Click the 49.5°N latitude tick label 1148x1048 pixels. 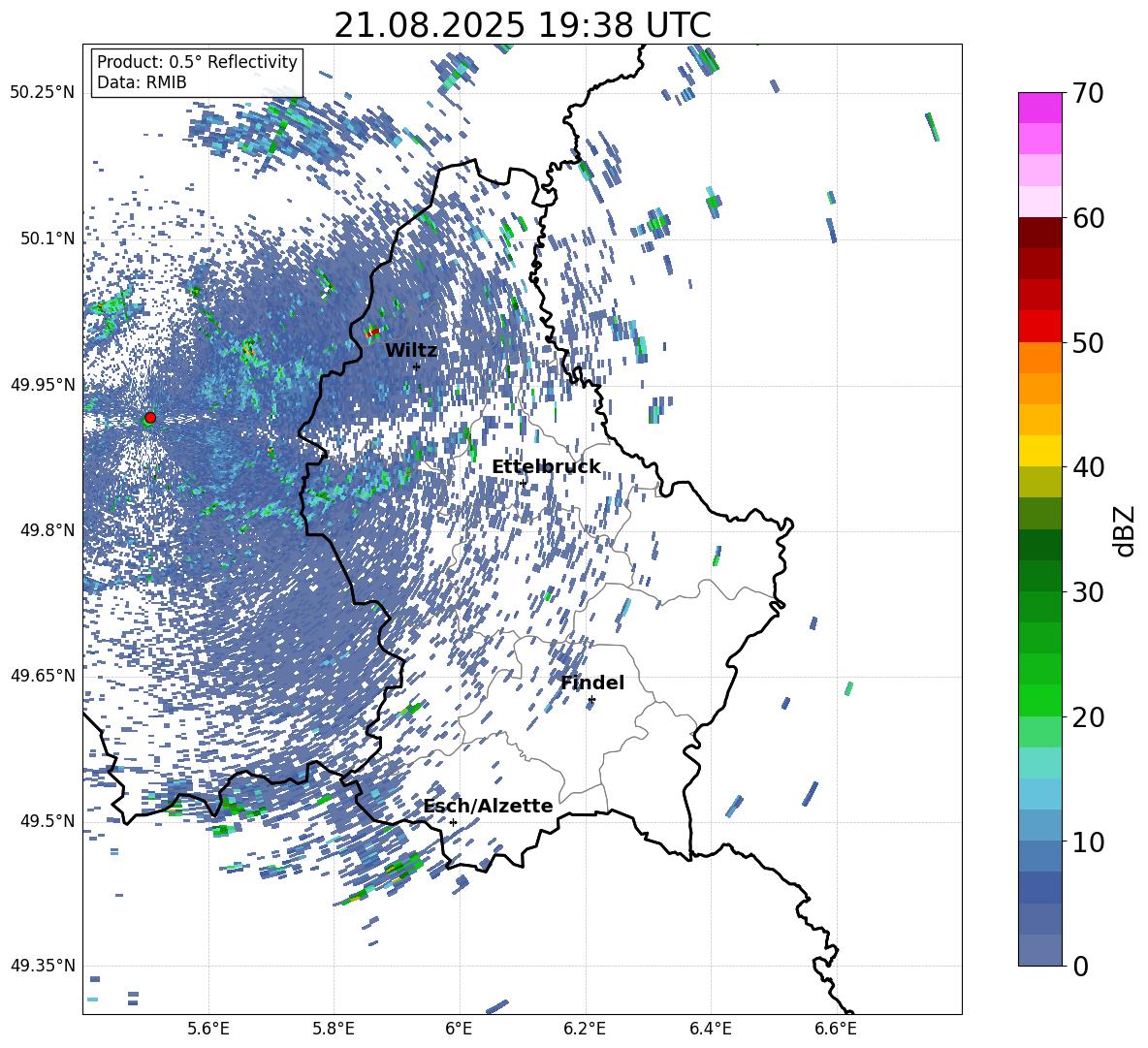click(48, 820)
